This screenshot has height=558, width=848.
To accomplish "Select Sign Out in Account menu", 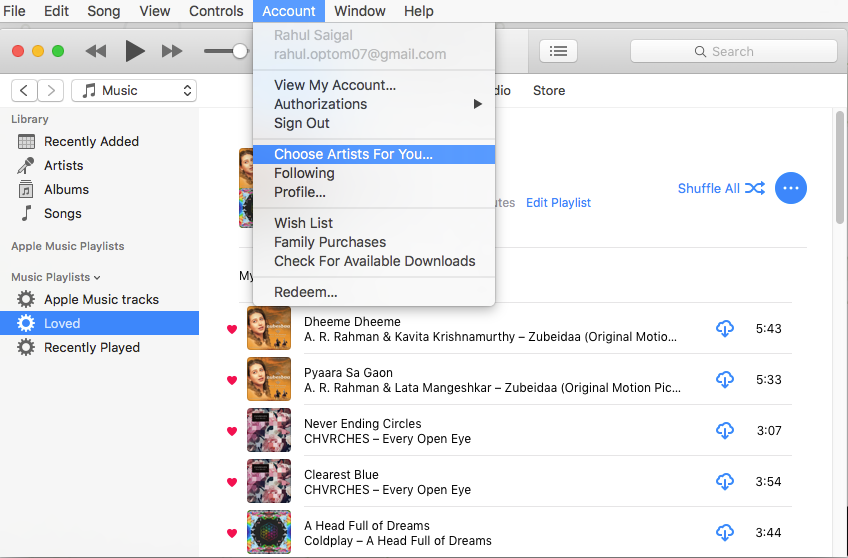I will [374, 123].
